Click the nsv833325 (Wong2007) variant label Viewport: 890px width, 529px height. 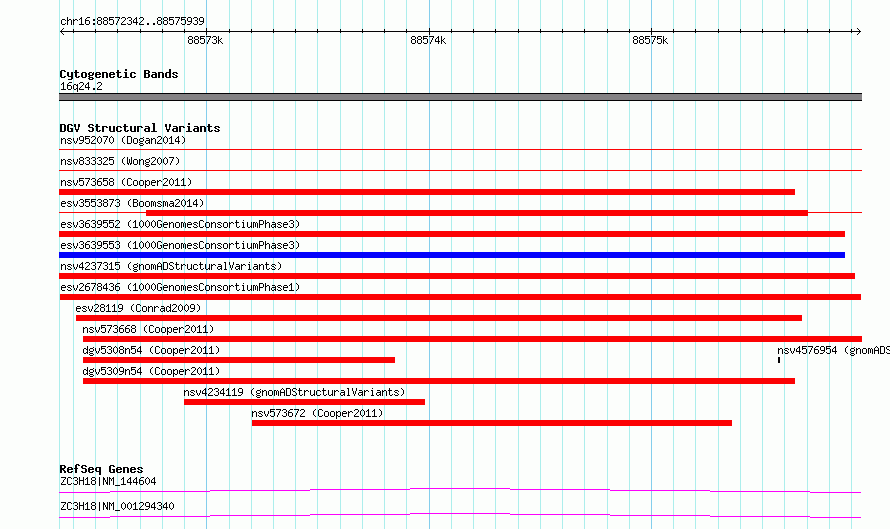pyautogui.click(x=120, y=161)
